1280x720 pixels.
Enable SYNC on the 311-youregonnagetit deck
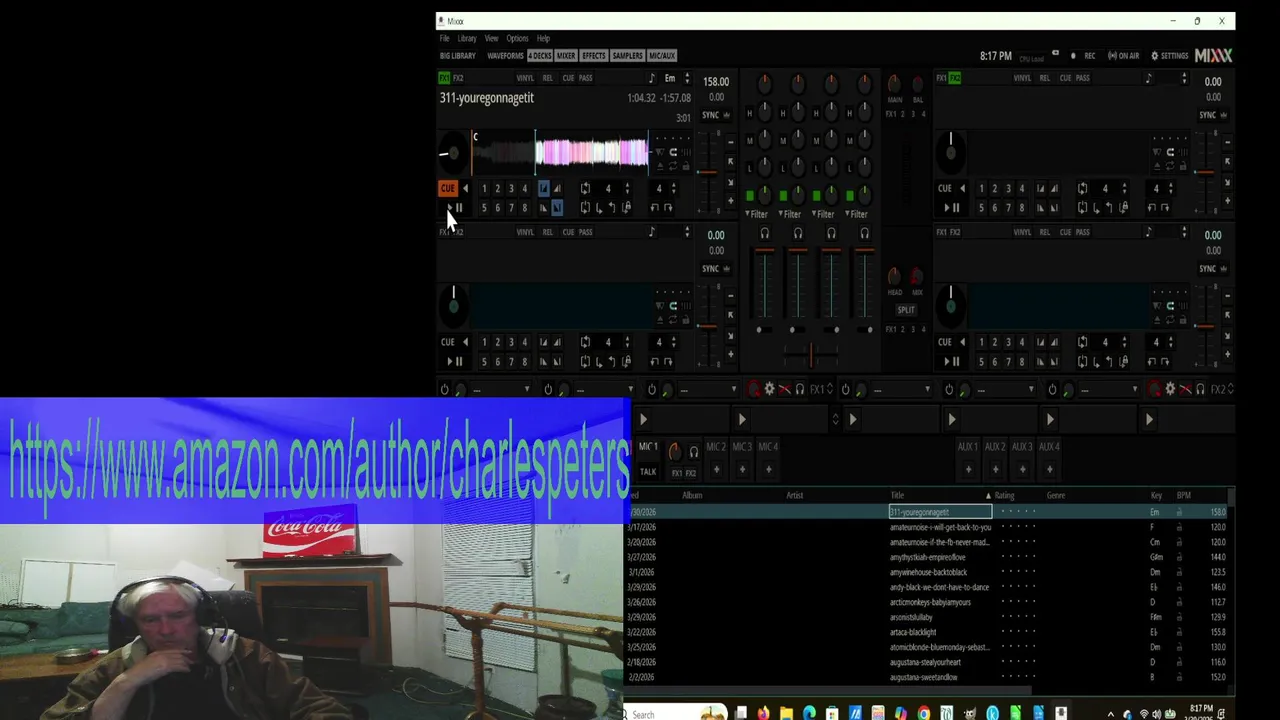click(x=710, y=115)
